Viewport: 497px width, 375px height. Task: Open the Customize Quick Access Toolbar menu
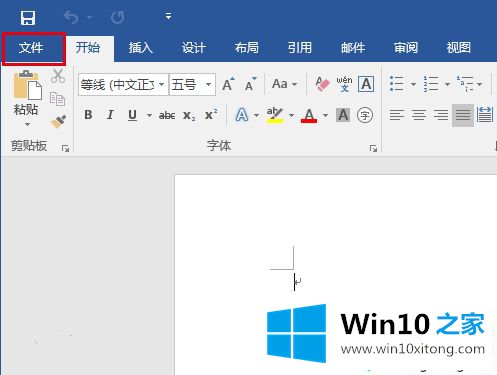coord(169,16)
